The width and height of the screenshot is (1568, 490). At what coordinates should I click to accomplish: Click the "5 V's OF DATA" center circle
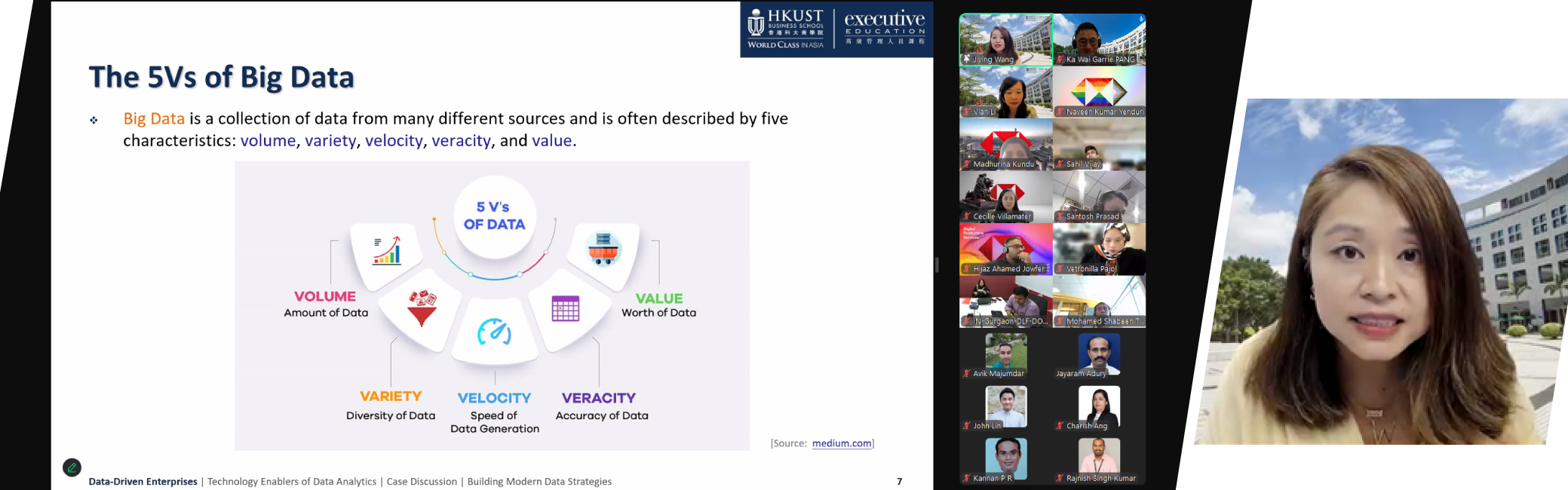pos(495,216)
